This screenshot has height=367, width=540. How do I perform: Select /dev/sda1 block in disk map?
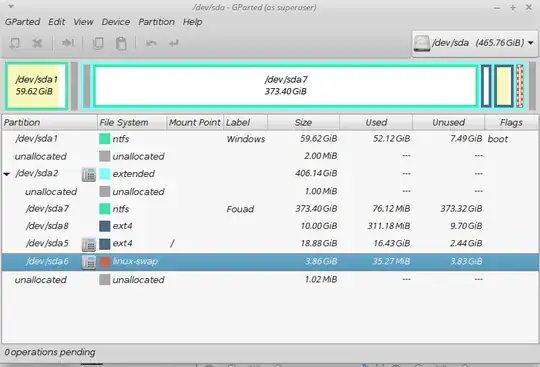(36, 86)
